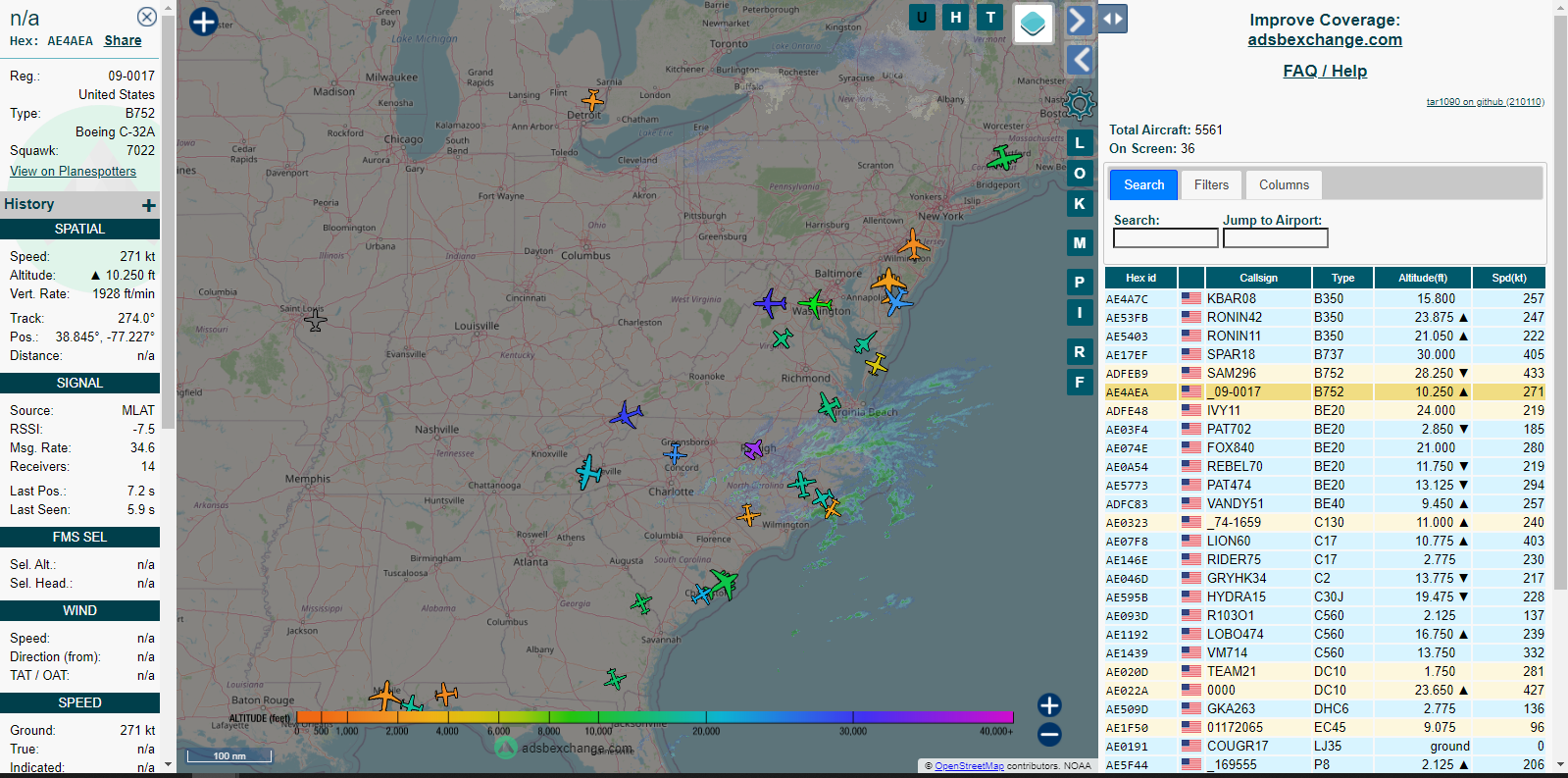
Task: Toggle the L map option button
Action: pyautogui.click(x=1080, y=143)
